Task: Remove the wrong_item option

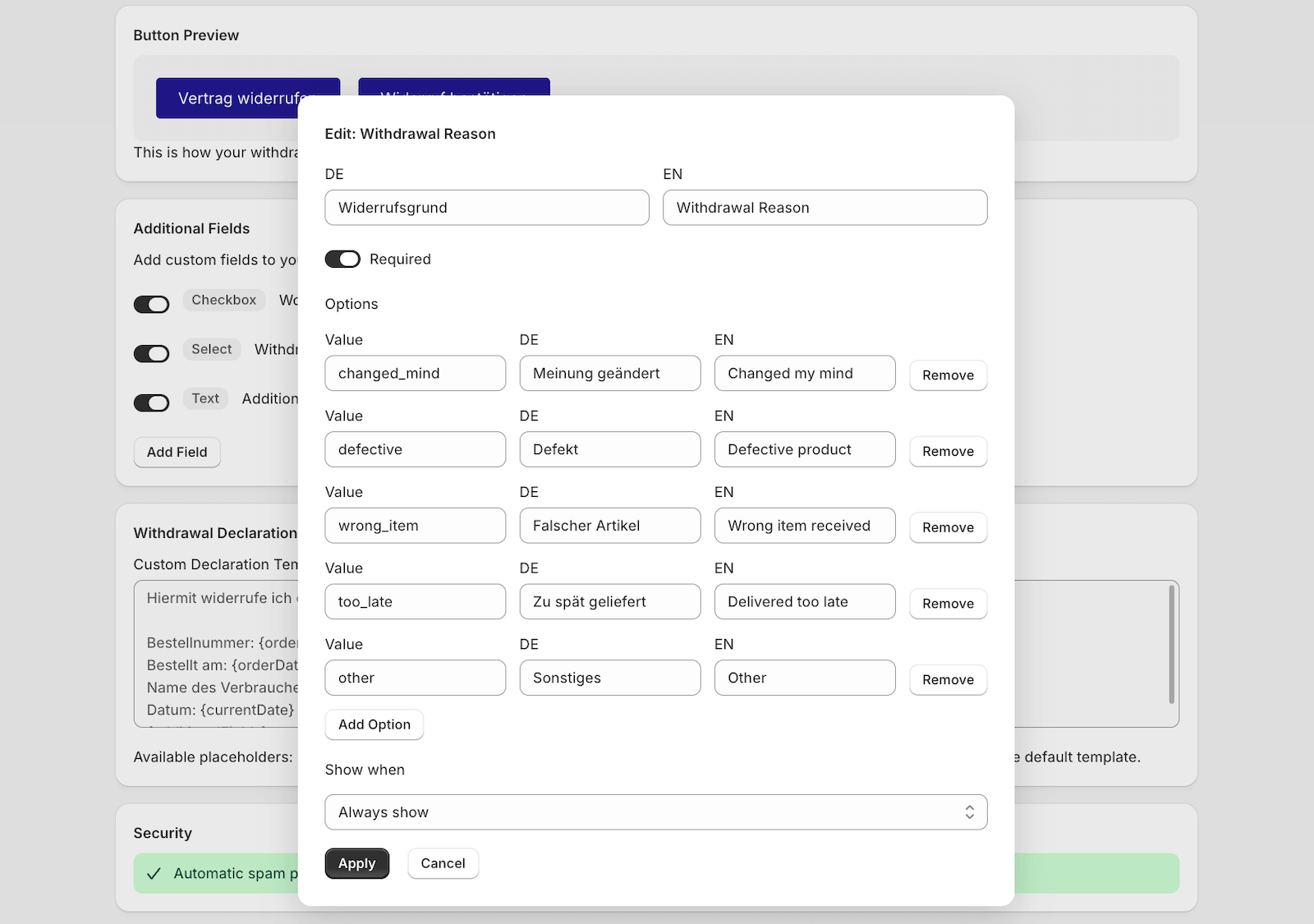Action: tap(948, 527)
